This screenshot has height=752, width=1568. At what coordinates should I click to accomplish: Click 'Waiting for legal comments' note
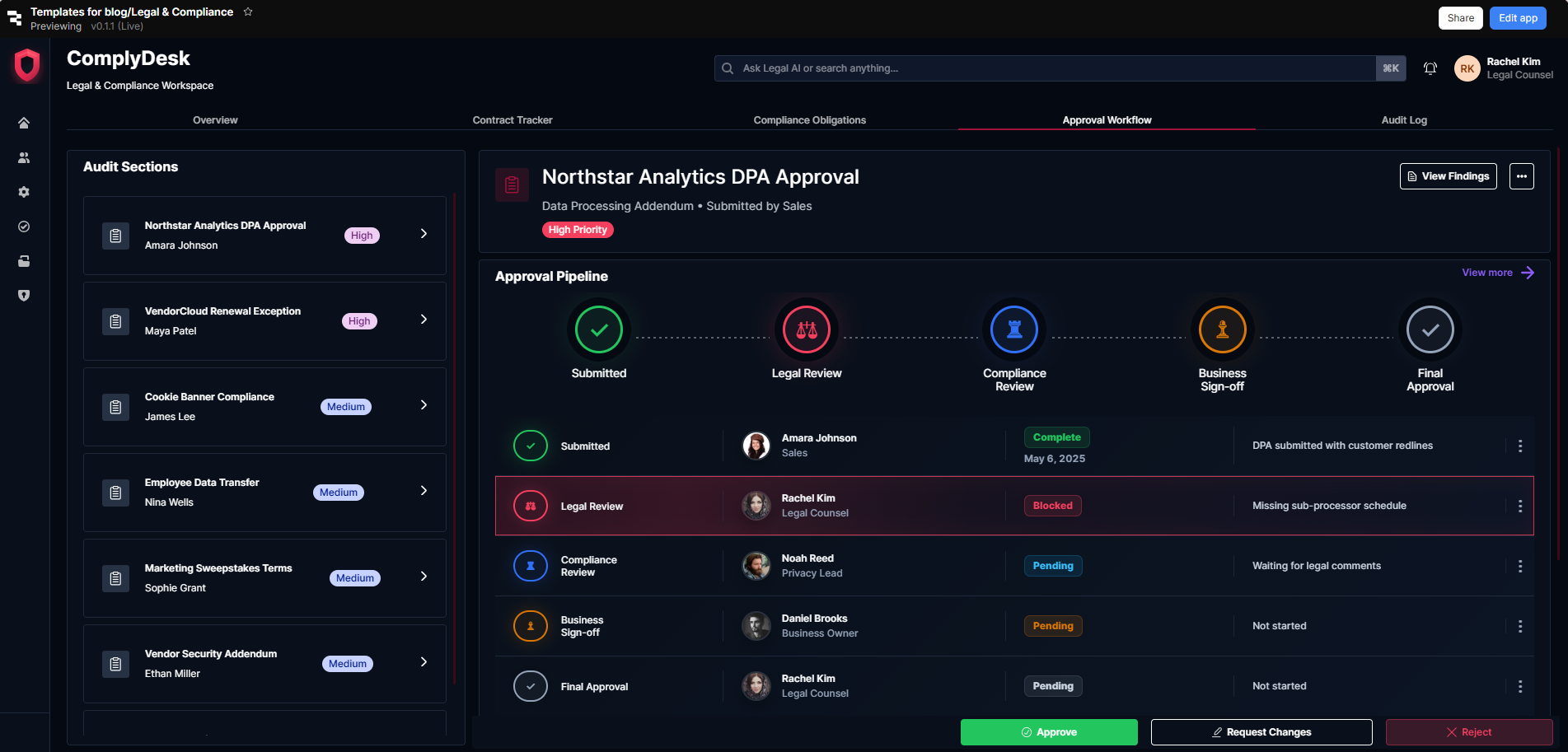coord(1317,566)
